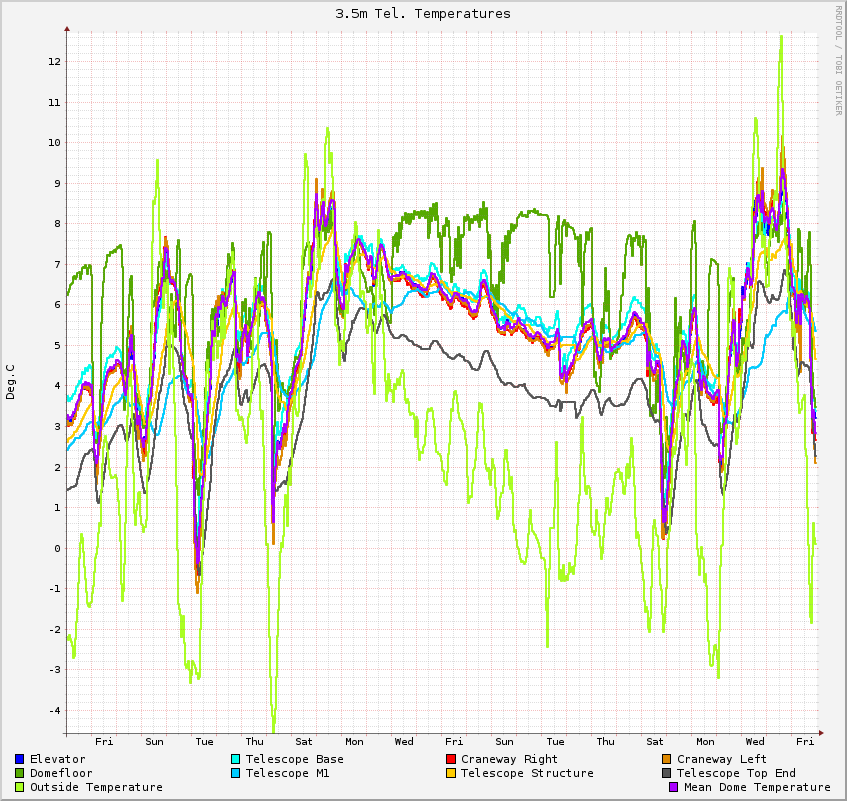The image size is (847, 801).
Task: Click the blue Elevator legend swatch
Action: point(20,759)
